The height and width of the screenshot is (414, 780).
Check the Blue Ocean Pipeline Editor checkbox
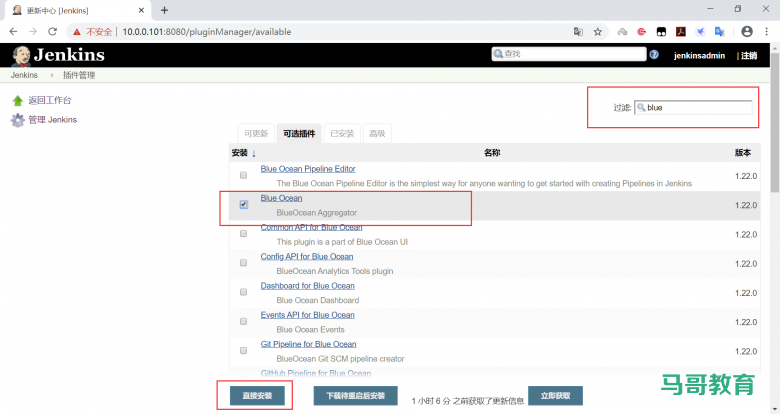[x=243, y=175]
